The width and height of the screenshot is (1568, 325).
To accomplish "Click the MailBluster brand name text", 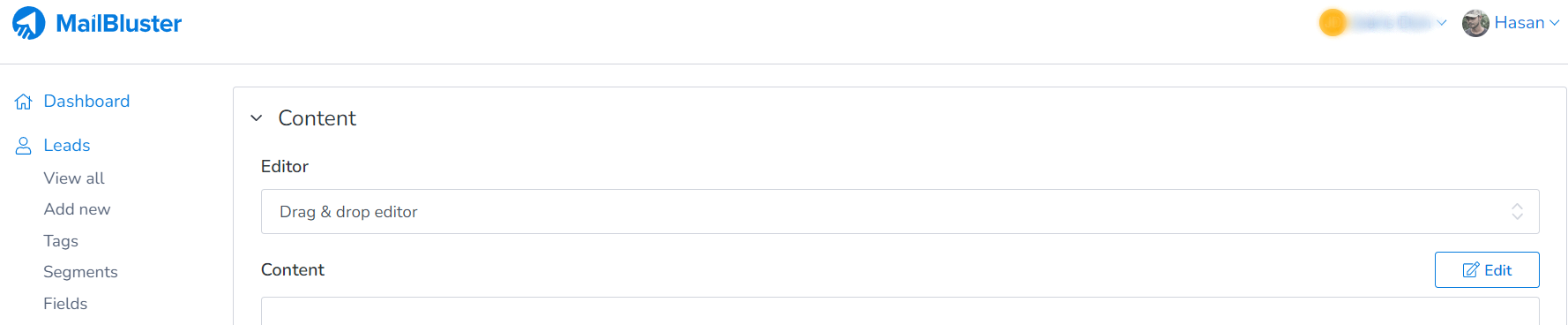I will coord(118,24).
